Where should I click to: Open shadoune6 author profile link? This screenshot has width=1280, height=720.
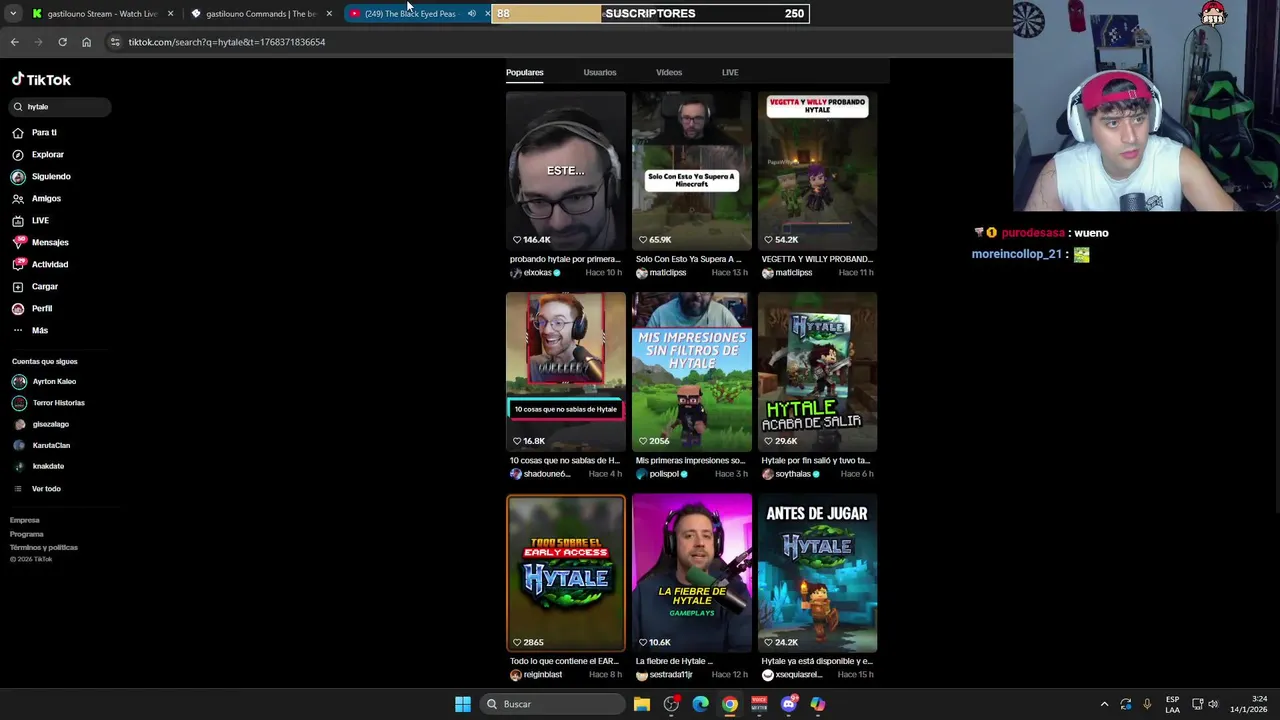coord(541,474)
